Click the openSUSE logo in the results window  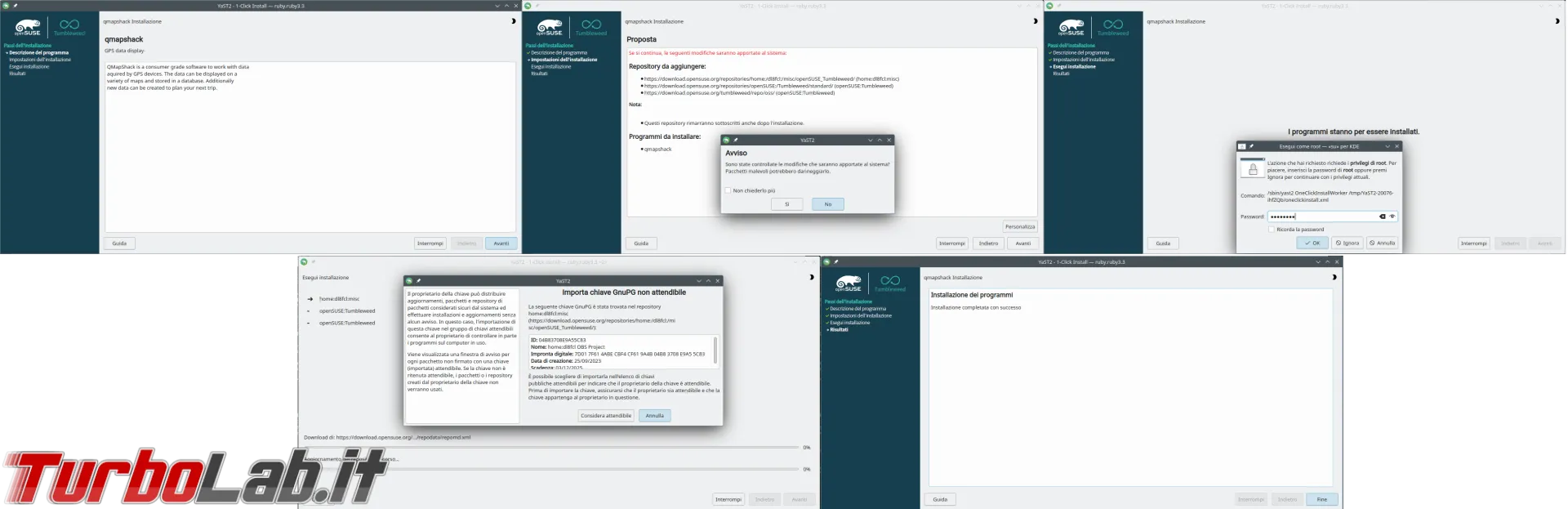849,283
